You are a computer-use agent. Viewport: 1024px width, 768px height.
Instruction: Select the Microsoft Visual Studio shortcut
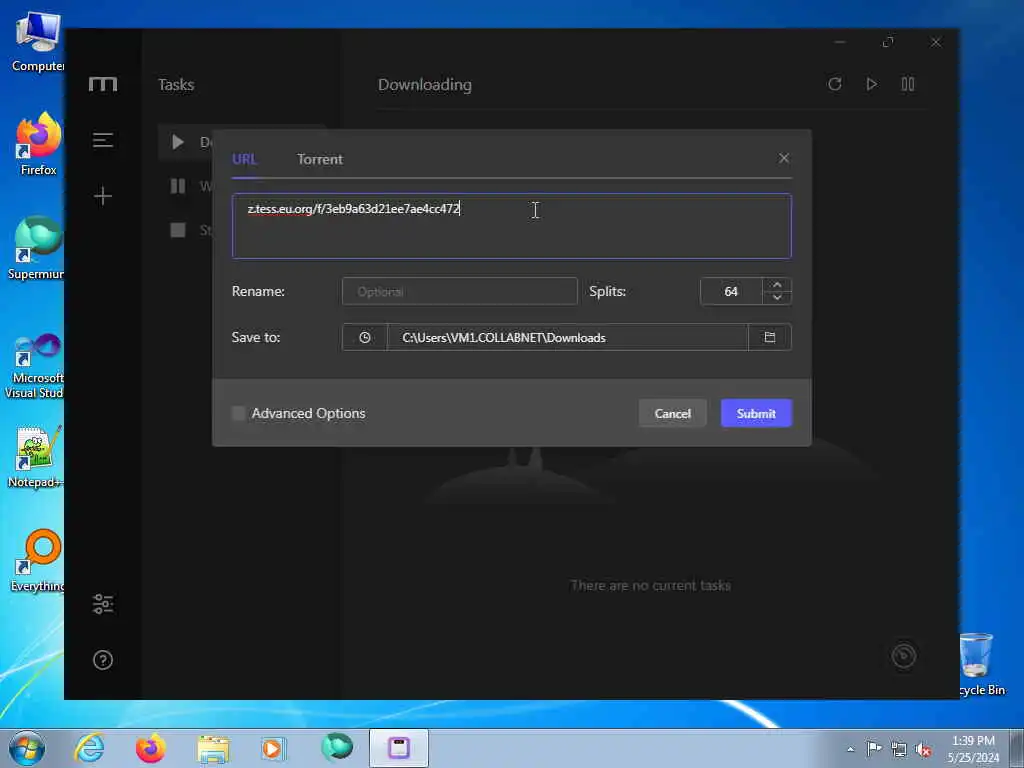(x=35, y=366)
